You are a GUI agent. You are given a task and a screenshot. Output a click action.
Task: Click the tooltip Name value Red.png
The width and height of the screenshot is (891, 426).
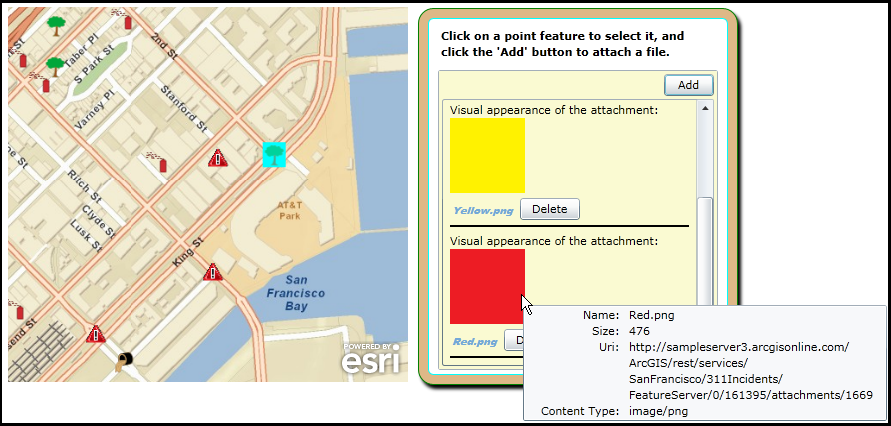pyautogui.click(x=652, y=315)
